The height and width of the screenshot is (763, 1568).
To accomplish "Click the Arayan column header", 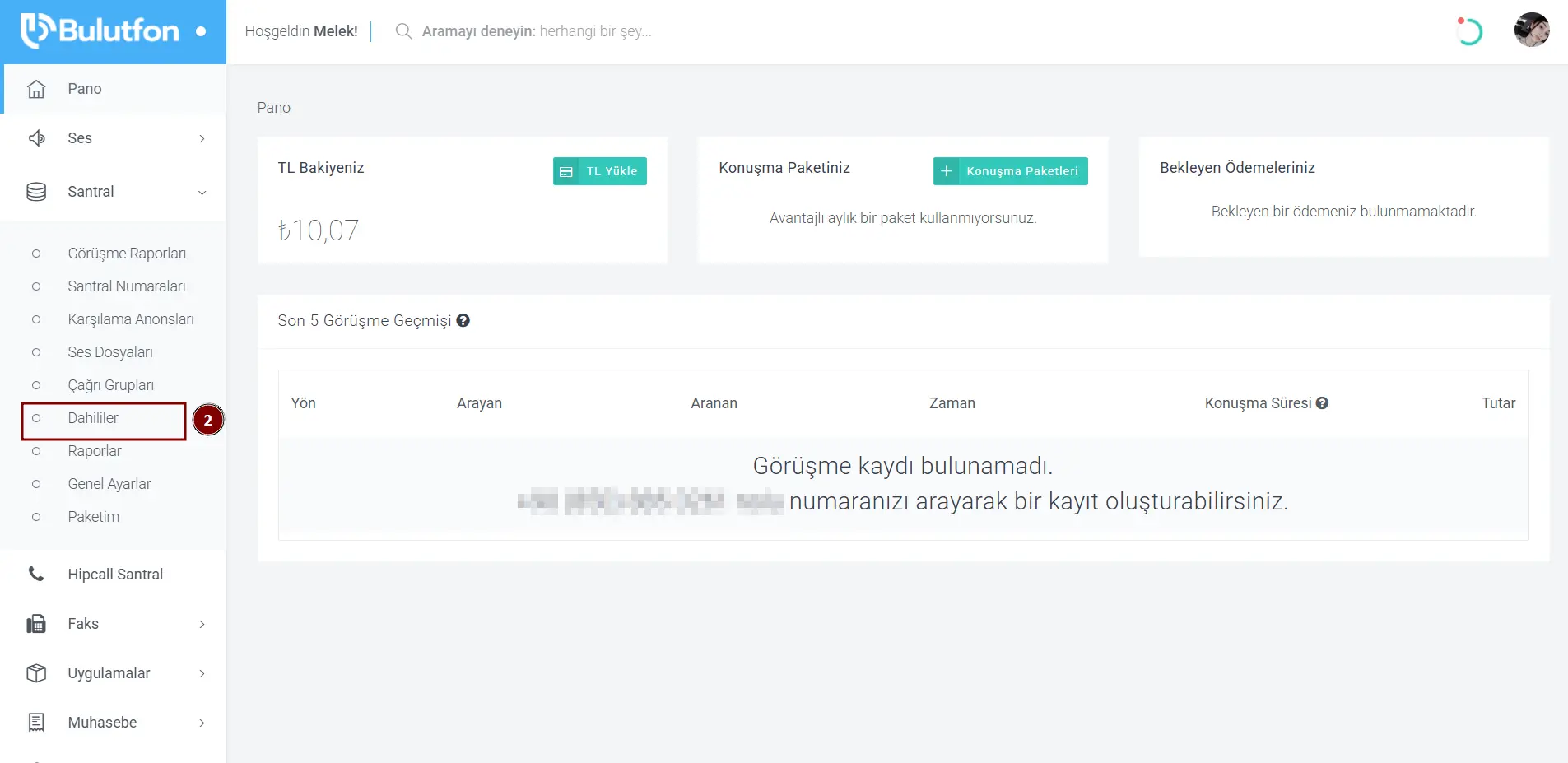I will (x=479, y=403).
